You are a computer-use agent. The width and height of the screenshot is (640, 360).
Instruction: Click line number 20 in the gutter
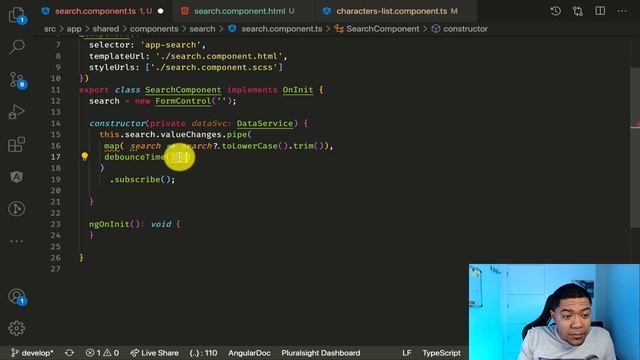56,191
